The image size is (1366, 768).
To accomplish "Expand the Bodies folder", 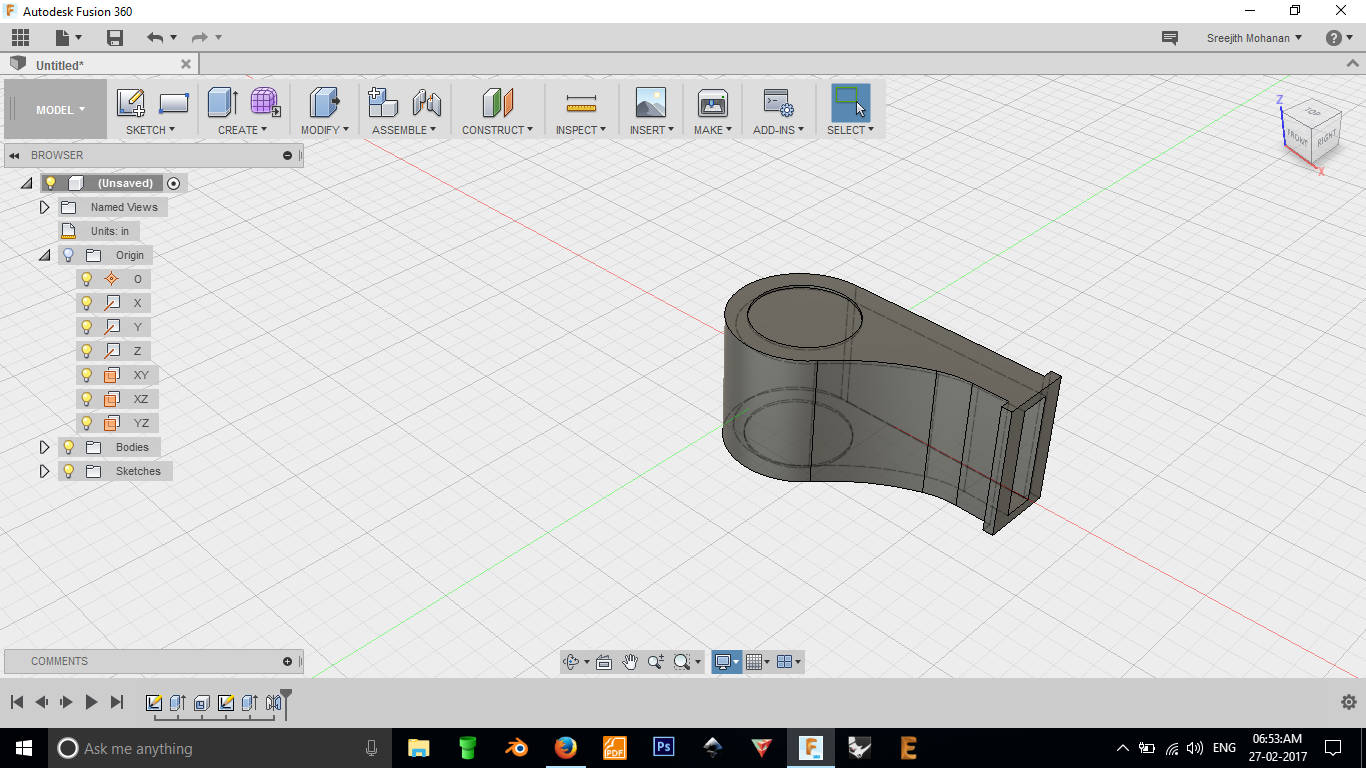I will pos(44,447).
